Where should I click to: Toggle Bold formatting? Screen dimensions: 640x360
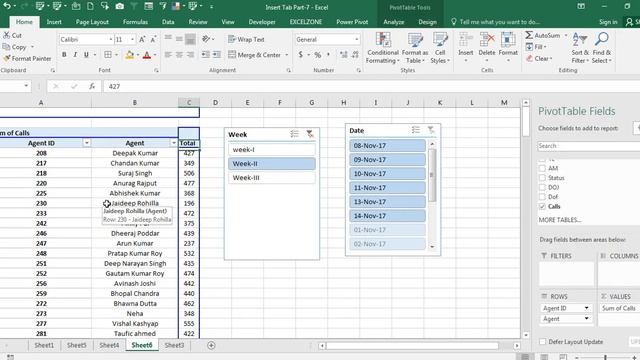click(x=64, y=55)
